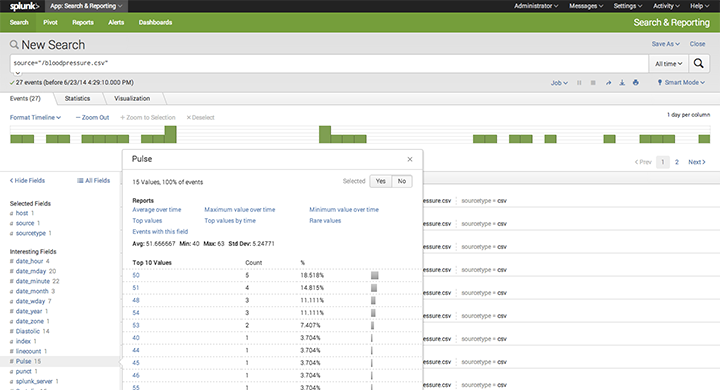
Task: Open Help menu
Action: [699, 6]
